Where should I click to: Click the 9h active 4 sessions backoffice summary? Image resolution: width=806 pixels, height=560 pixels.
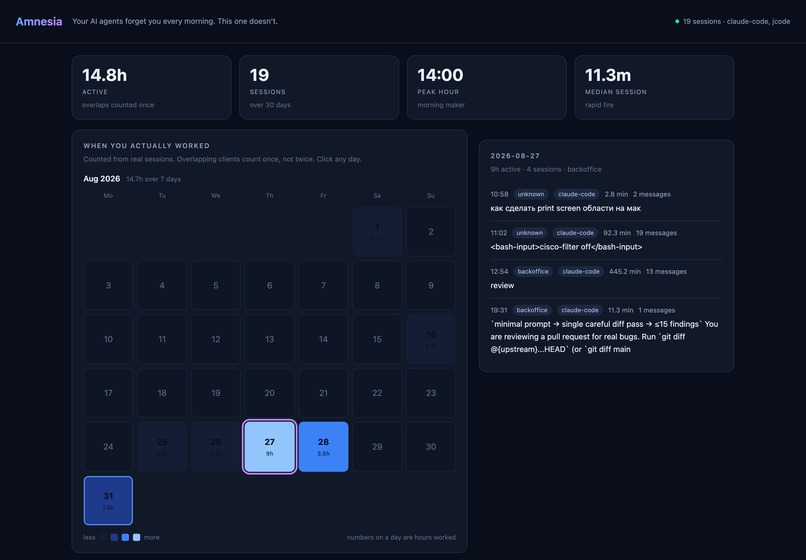pyautogui.click(x=546, y=169)
